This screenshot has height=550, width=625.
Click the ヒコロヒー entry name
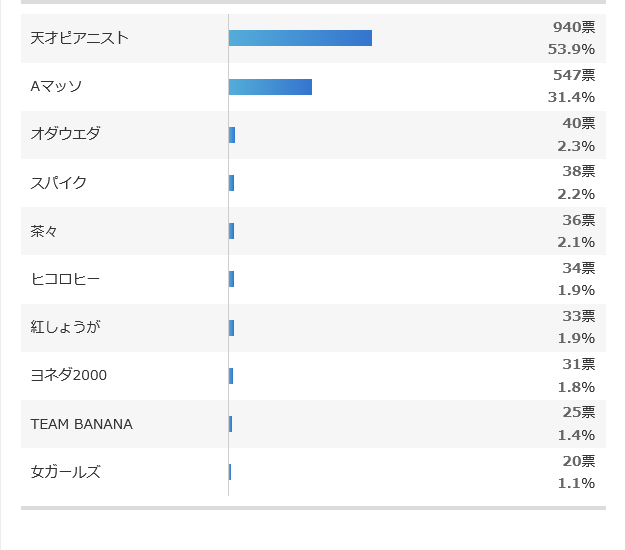65,279
